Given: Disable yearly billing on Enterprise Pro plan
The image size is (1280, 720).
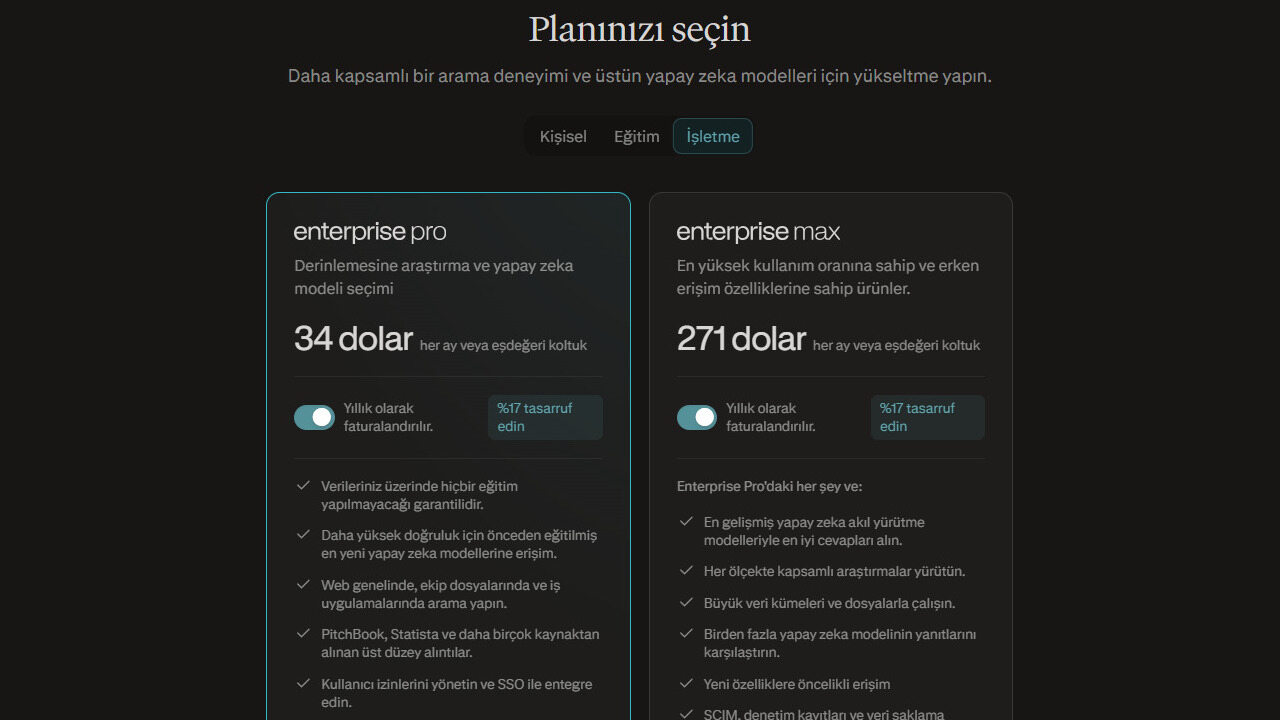Looking at the screenshot, I should click(314, 417).
